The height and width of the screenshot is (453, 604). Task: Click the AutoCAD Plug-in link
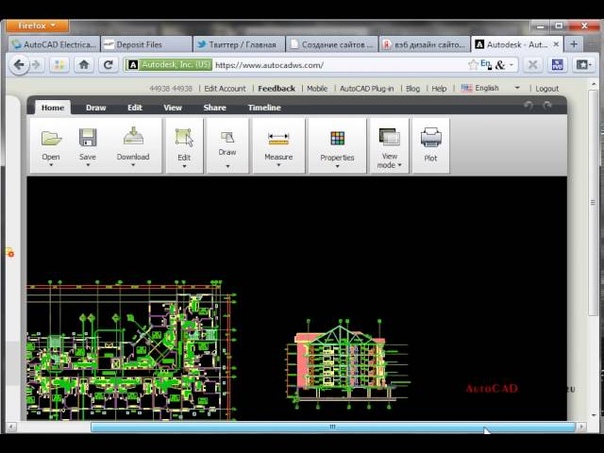(367, 89)
